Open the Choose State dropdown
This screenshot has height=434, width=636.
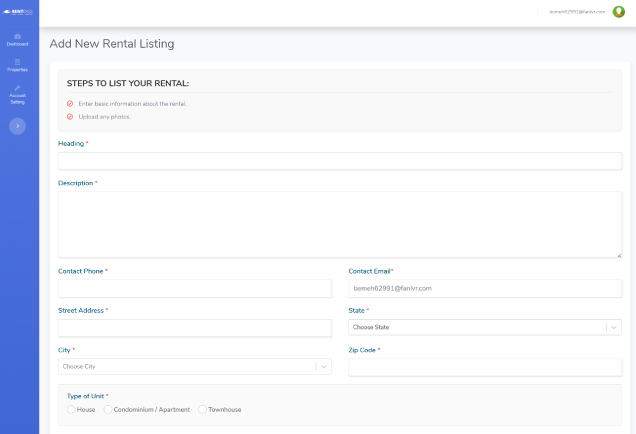coord(476,327)
